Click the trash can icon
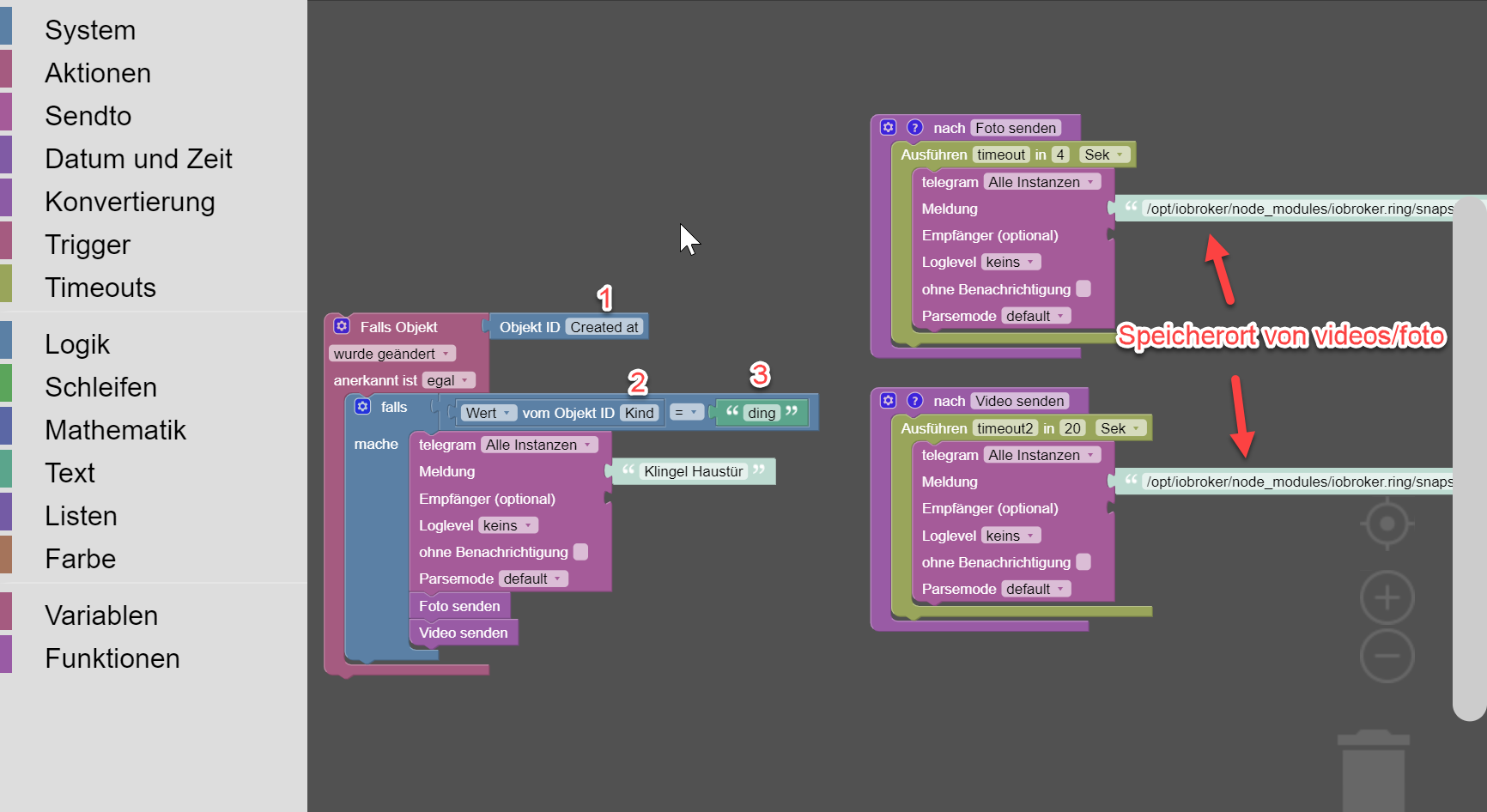The image size is (1487, 812). 1374,770
